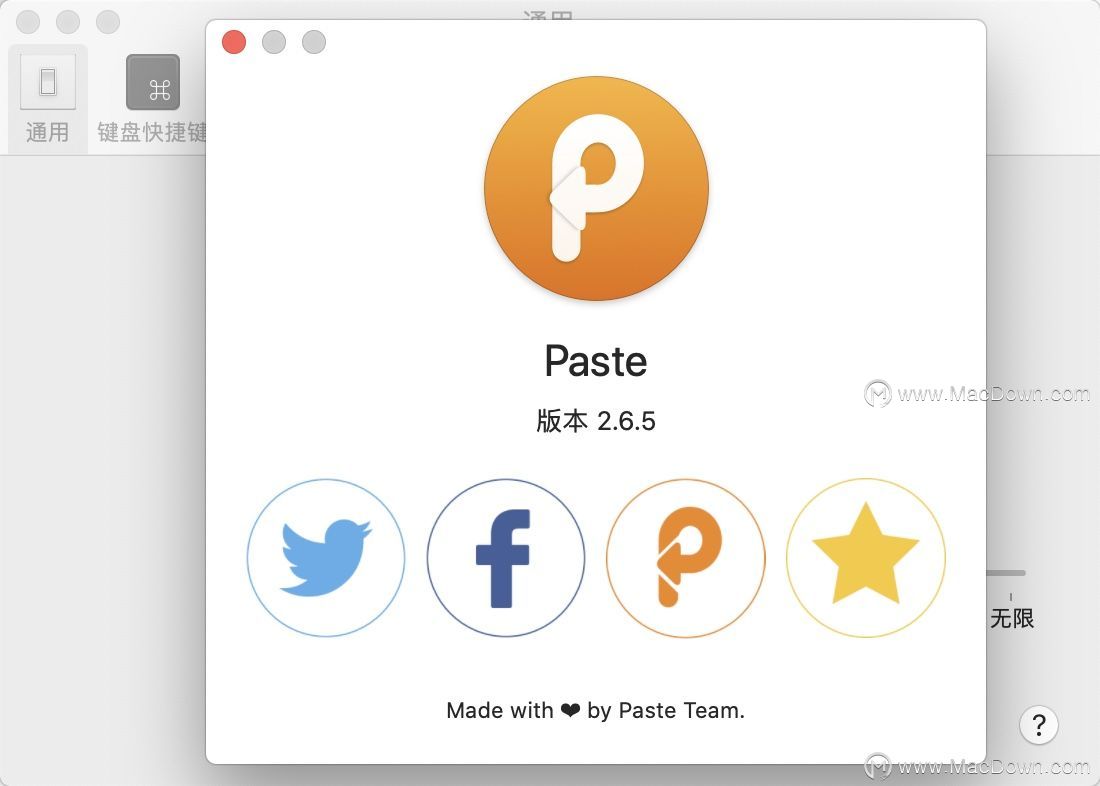The height and width of the screenshot is (786, 1100).
Task: Open Paste's Twitter page via bird icon
Action: 326,558
